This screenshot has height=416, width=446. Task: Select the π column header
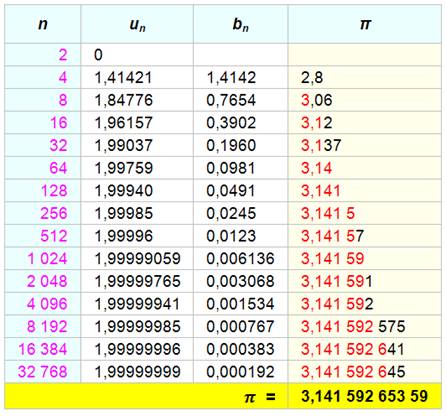coord(365,24)
